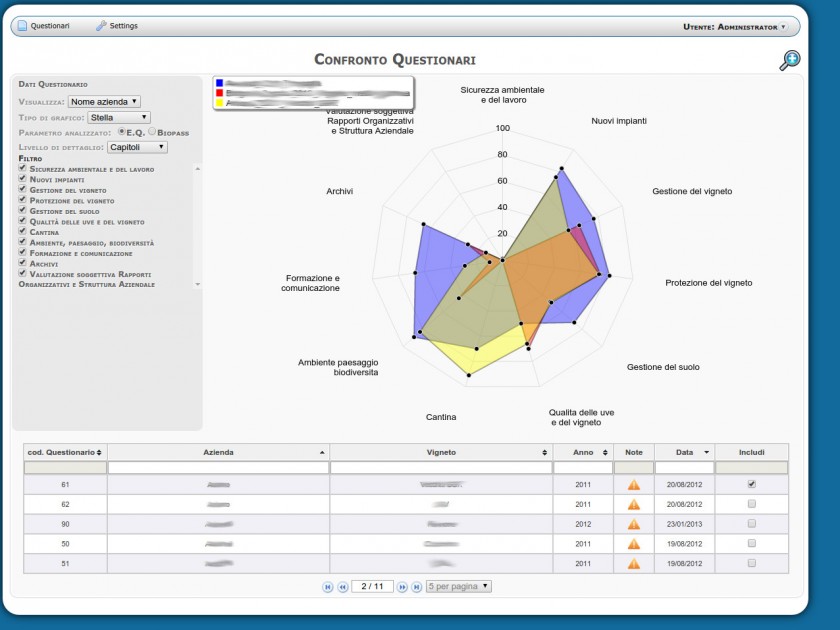Viewport: 840px width, 630px height.
Task: Check the Include box for questionnaire 62
Action: pos(751,504)
